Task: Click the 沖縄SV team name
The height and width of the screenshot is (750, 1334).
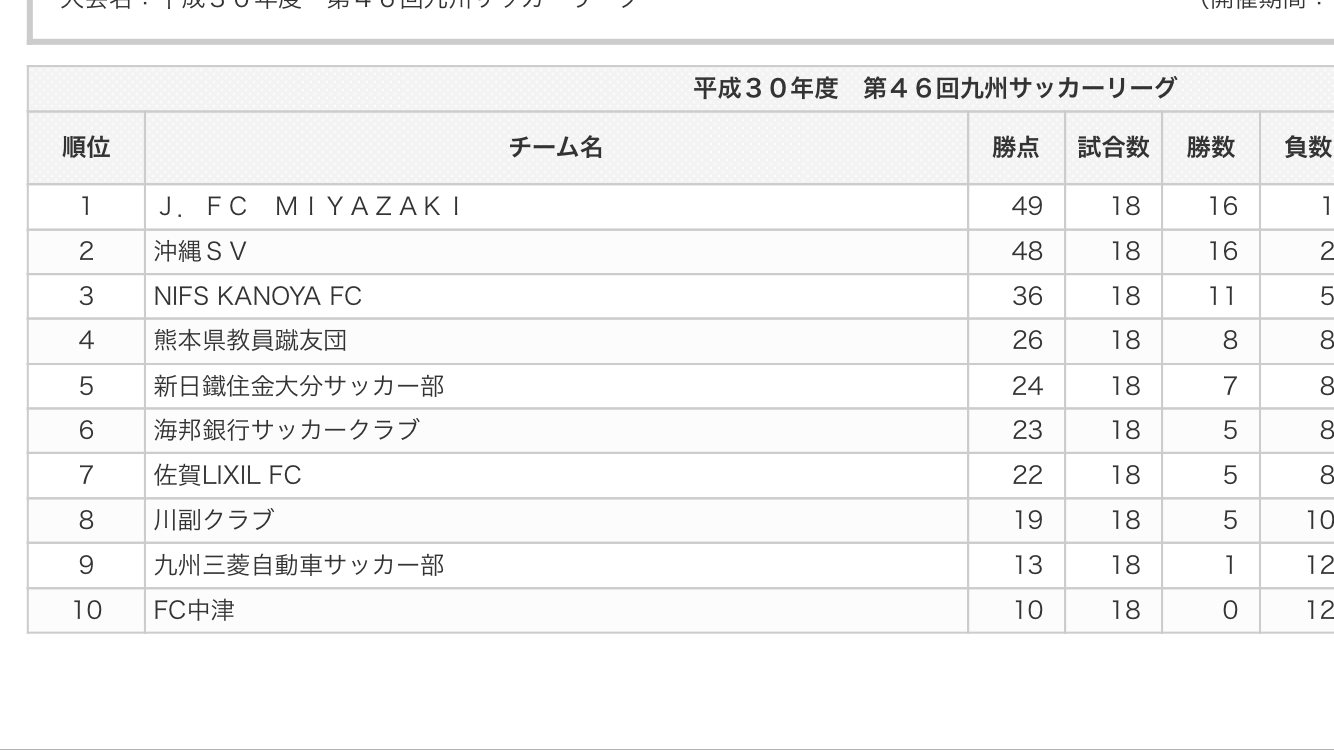Action: [x=200, y=251]
